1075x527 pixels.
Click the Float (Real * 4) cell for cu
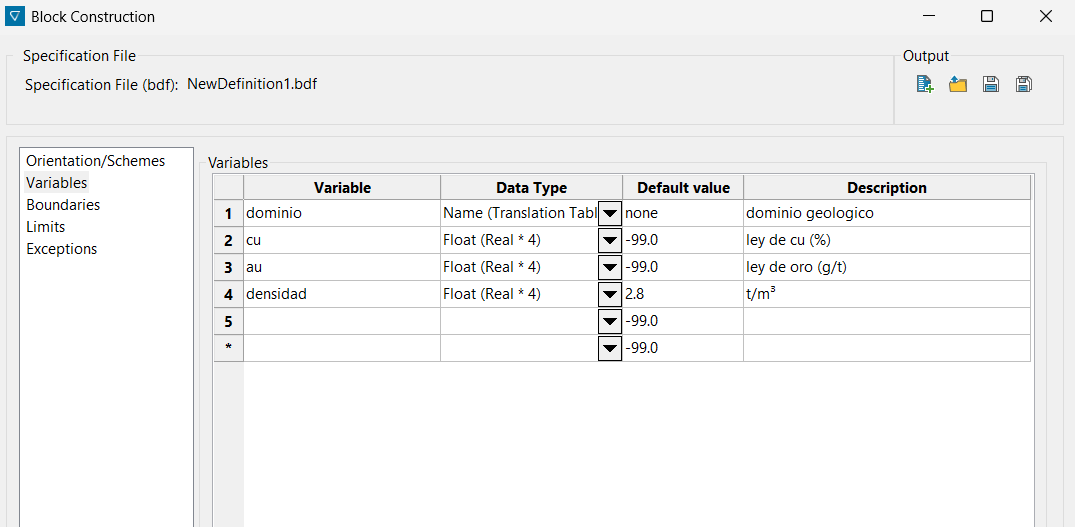(520, 240)
